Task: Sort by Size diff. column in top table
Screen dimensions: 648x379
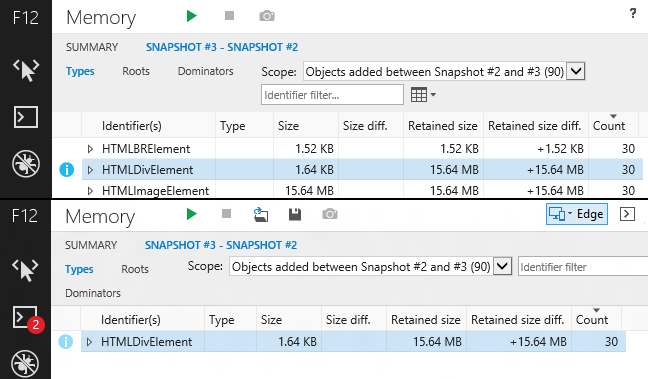Action: point(365,126)
